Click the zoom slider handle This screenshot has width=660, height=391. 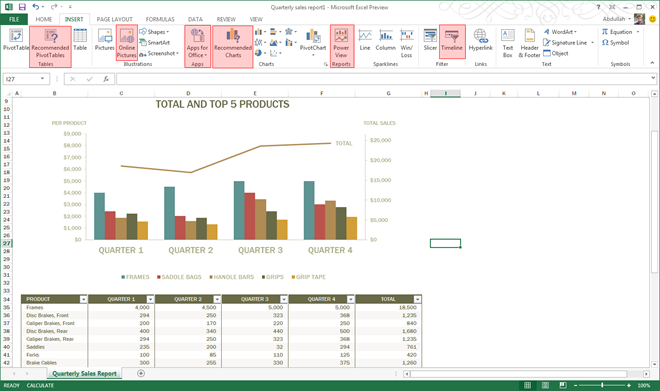pyautogui.click(x=602, y=385)
